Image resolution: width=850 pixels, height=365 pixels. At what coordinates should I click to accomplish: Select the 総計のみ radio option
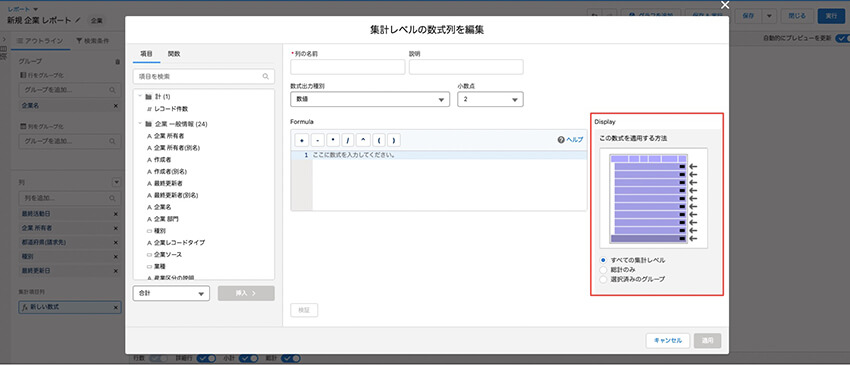603,270
